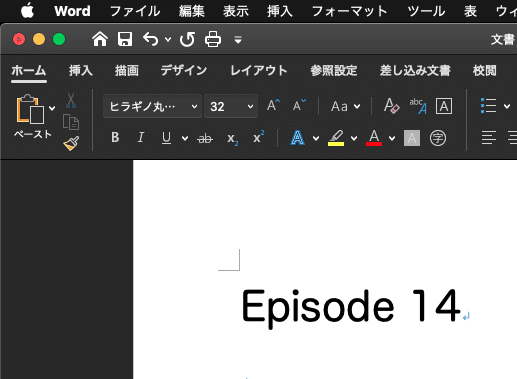Switch to the 差し込み文書 ribbon tab
This screenshot has height=379, width=517.
tap(415, 71)
